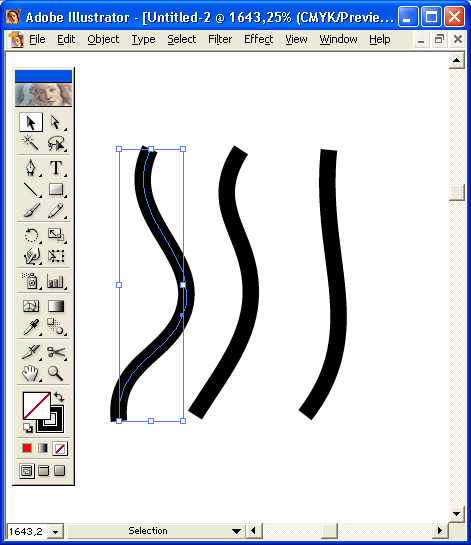Image resolution: width=471 pixels, height=545 pixels.
Task: Select the Direct Selection arrow tool
Action: click(56, 122)
